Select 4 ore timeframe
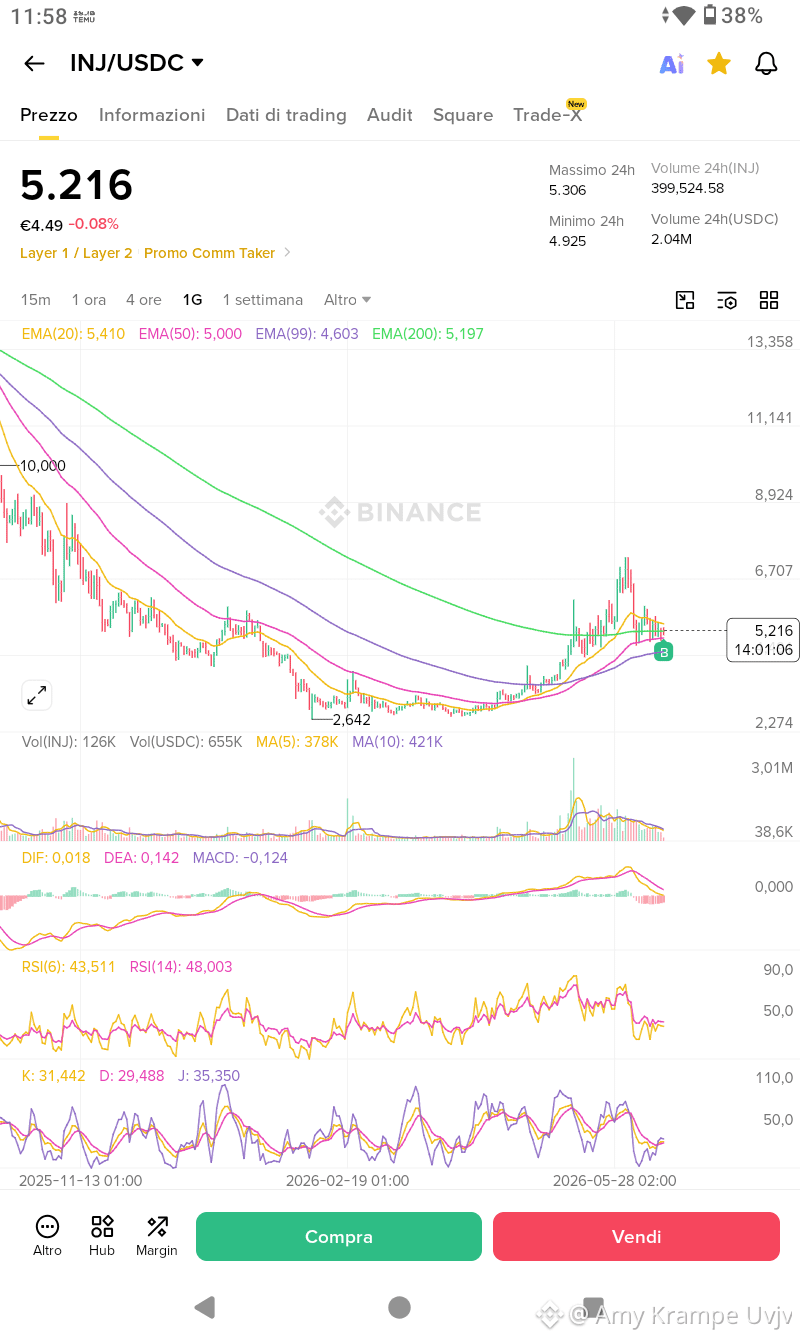This screenshot has height=1340, width=800. click(x=144, y=300)
